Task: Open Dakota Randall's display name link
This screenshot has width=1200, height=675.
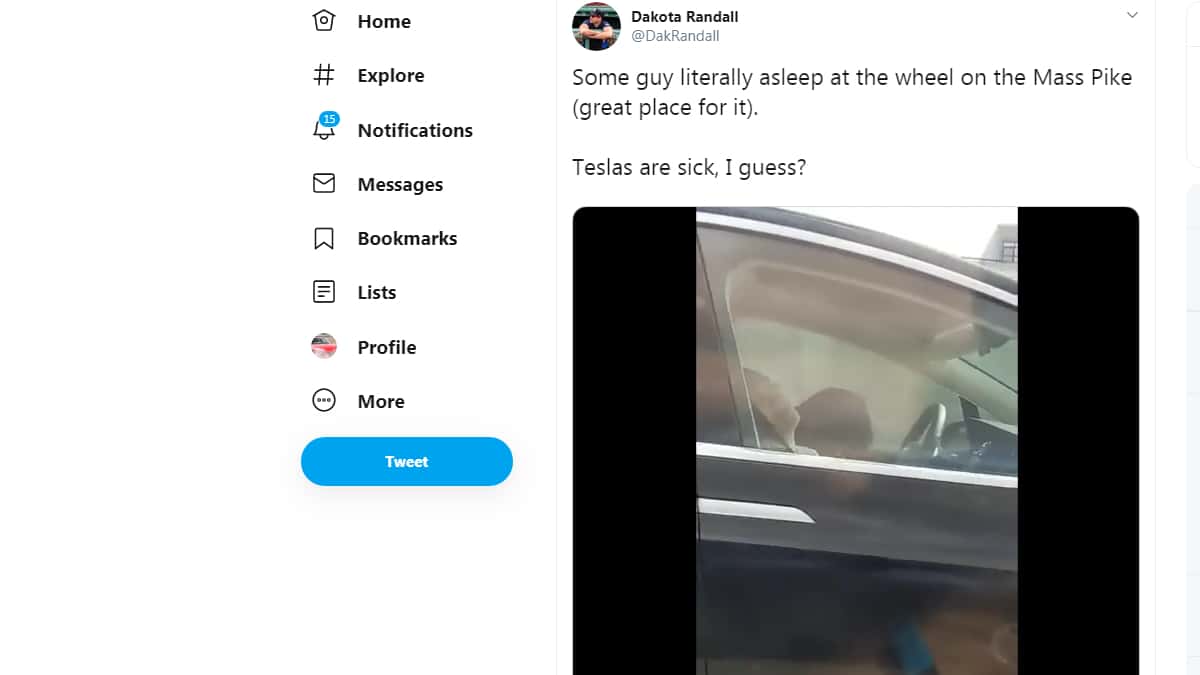Action: (685, 17)
